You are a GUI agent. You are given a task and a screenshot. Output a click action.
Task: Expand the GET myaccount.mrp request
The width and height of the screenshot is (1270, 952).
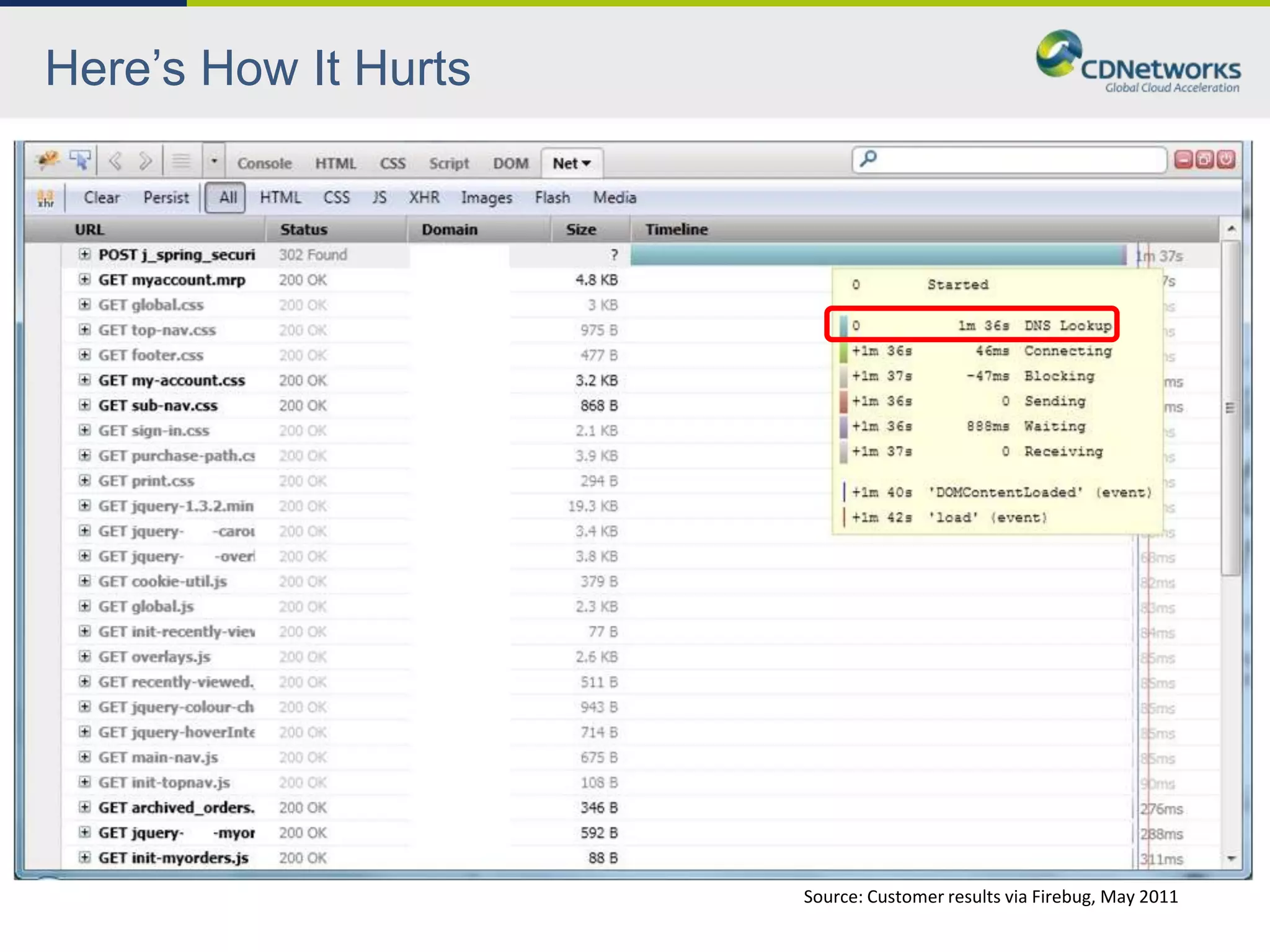pyautogui.click(x=85, y=280)
